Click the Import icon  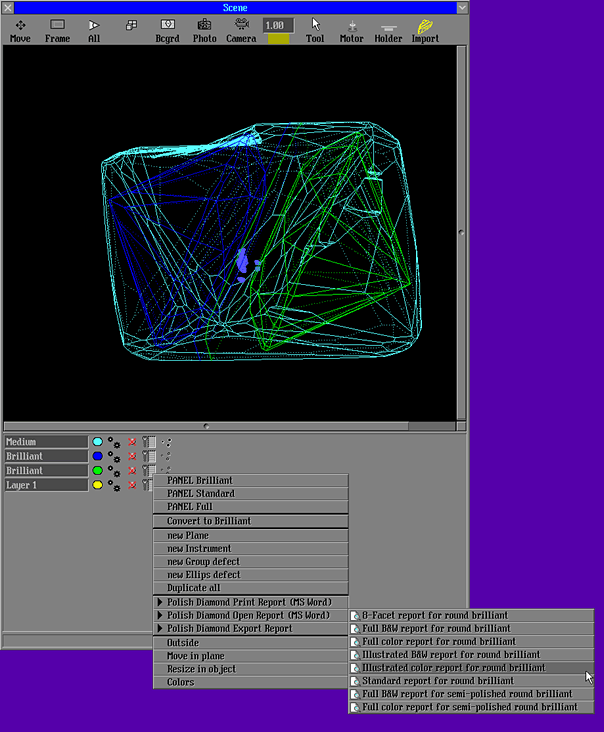(x=425, y=30)
